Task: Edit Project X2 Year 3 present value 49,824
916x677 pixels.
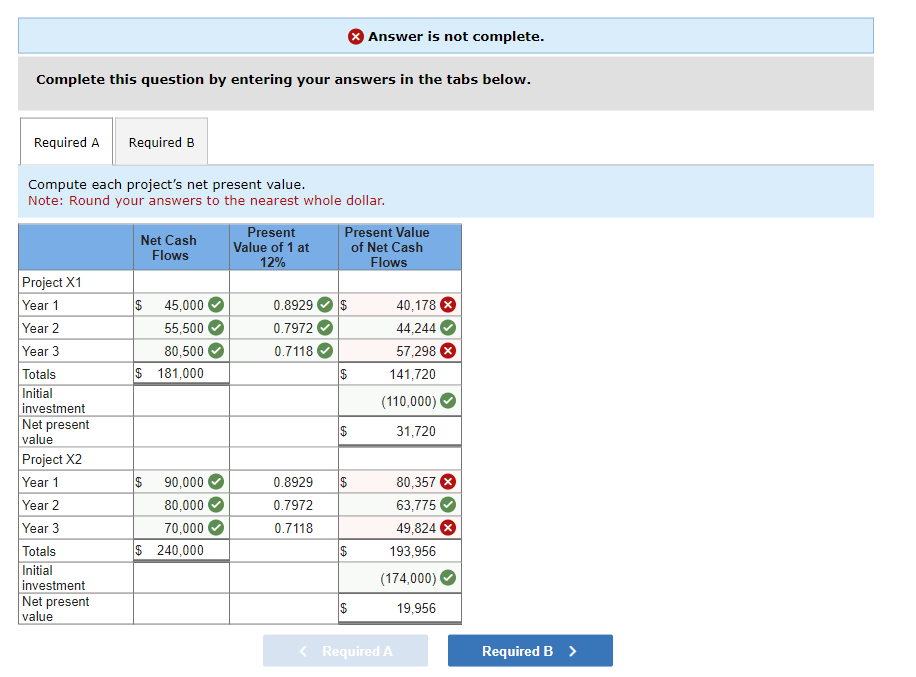Action: pyautogui.click(x=400, y=528)
